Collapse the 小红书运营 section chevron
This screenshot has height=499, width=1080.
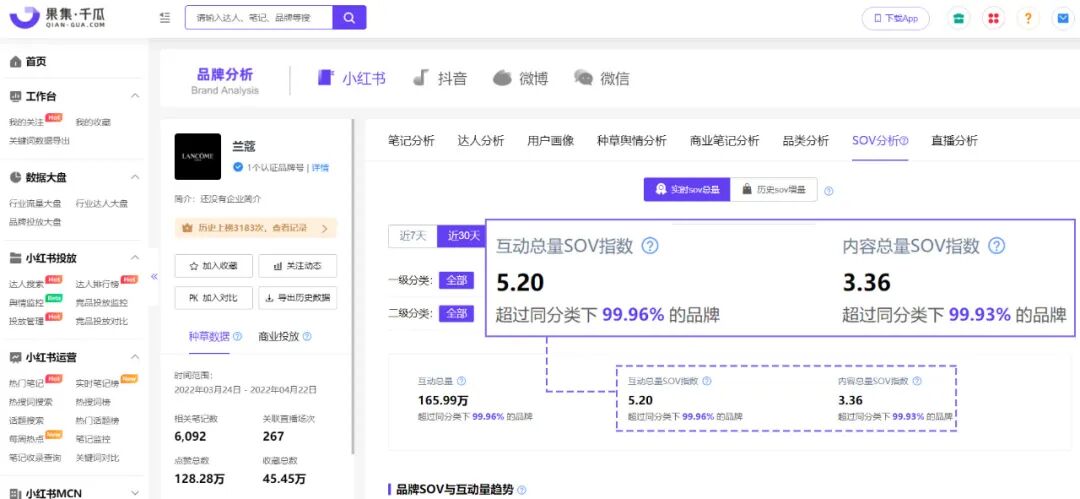[x=135, y=357]
